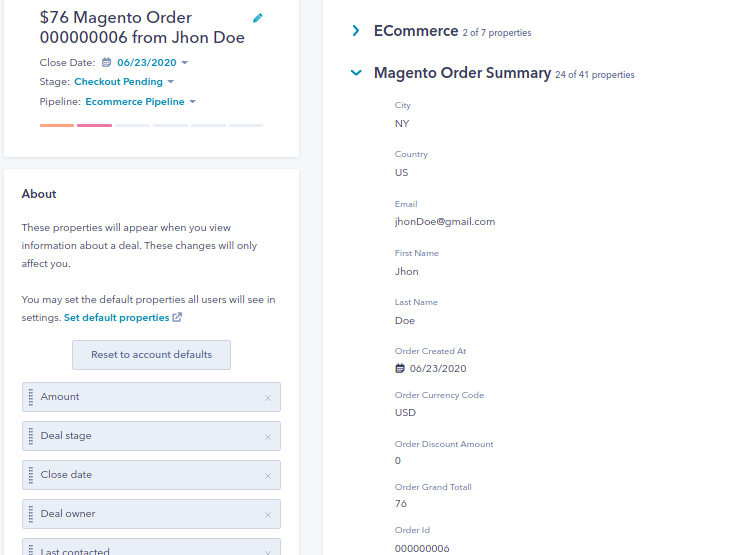Click the Order Id value 000000006
This screenshot has height=555, width=750.
tap(422, 548)
